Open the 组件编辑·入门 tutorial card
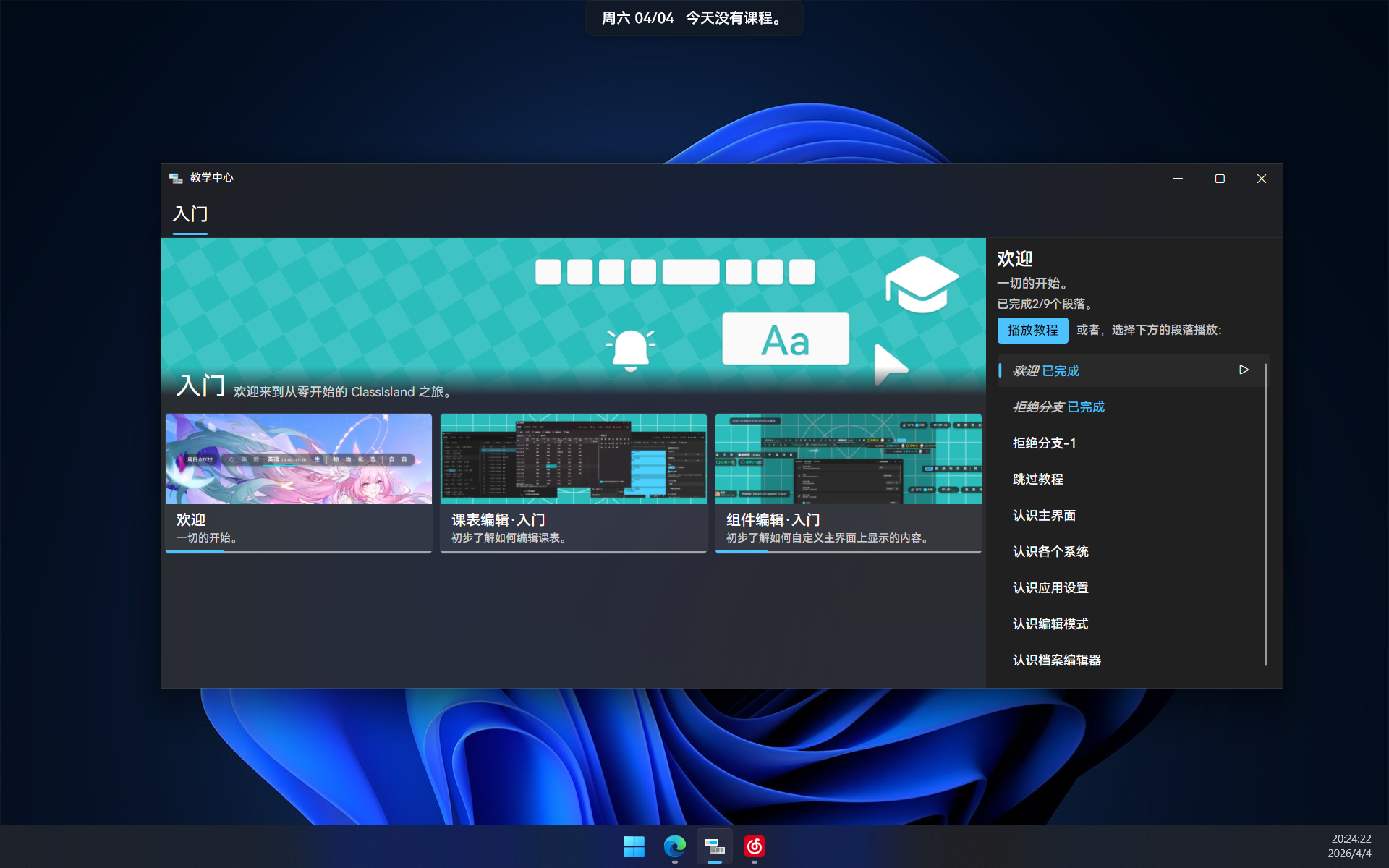The width and height of the screenshot is (1389, 868). tap(848, 483)
